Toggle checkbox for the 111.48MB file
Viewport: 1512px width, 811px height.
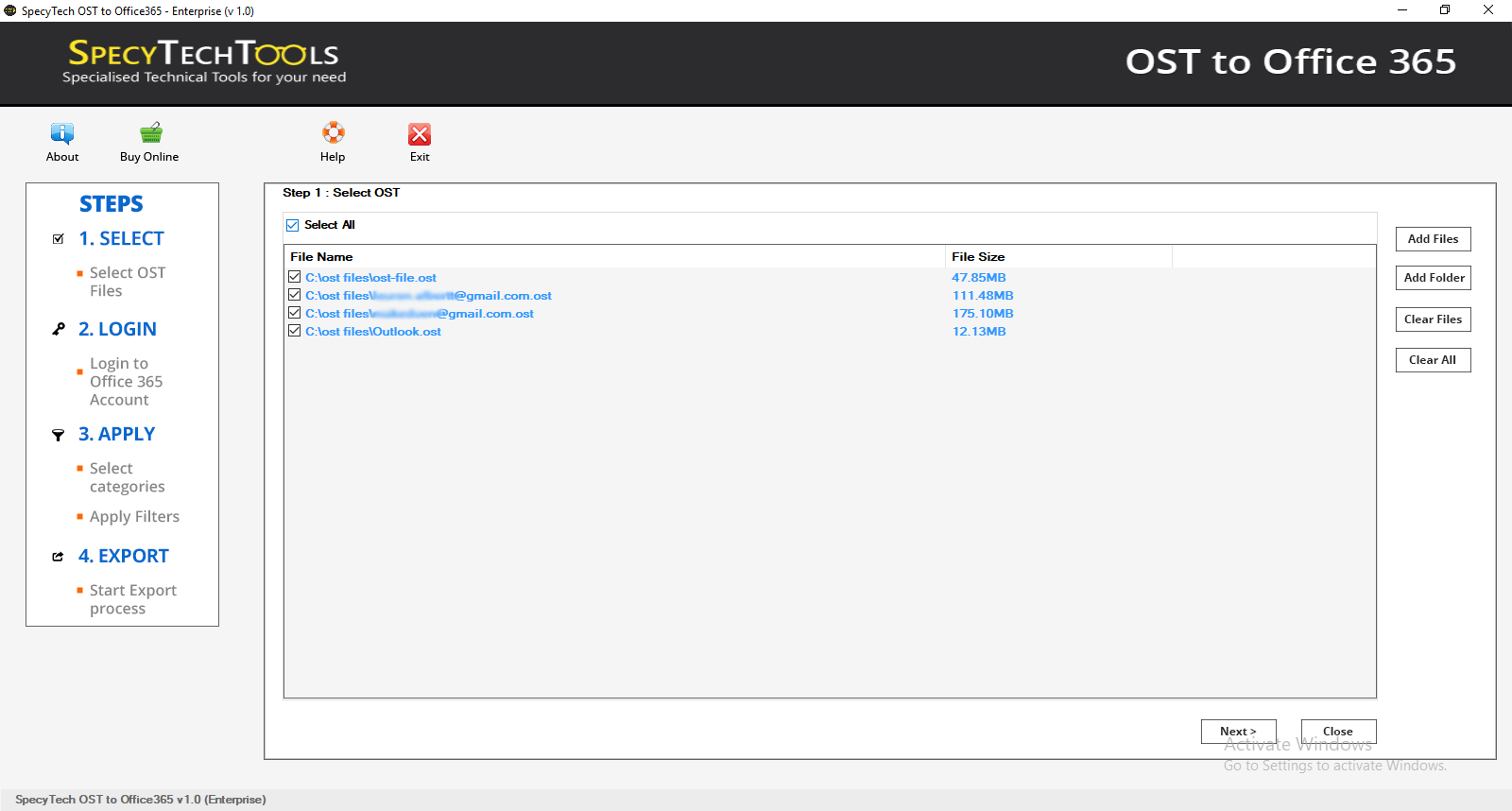coord(295,295)
